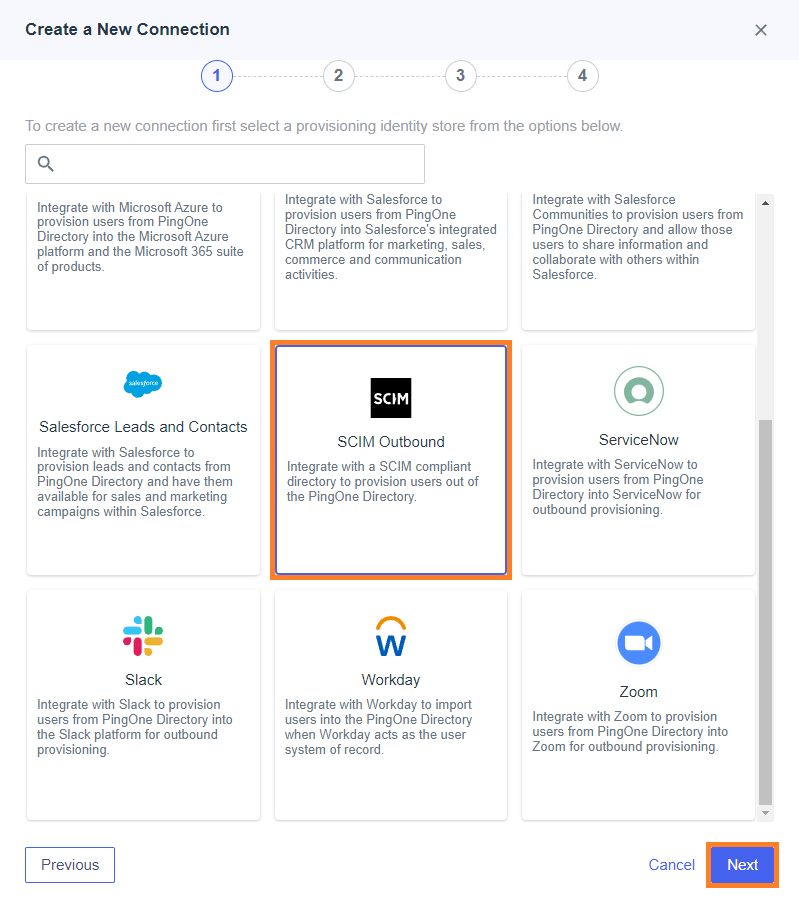Click the select provisioning identity store instruction
Image resolution: width=799 pixels, height=908 pixels.
(x=324, y=126)
